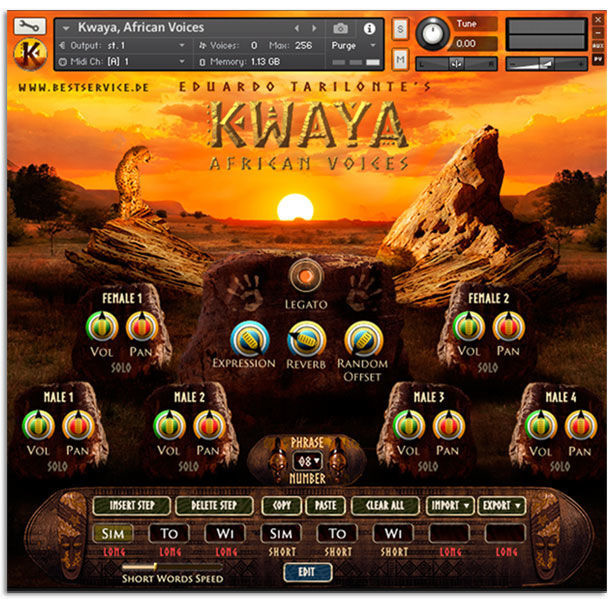Viewport: 608px width, 608px height.
Task: Click the Male 2 Pan knob
Action: (209, 426)
